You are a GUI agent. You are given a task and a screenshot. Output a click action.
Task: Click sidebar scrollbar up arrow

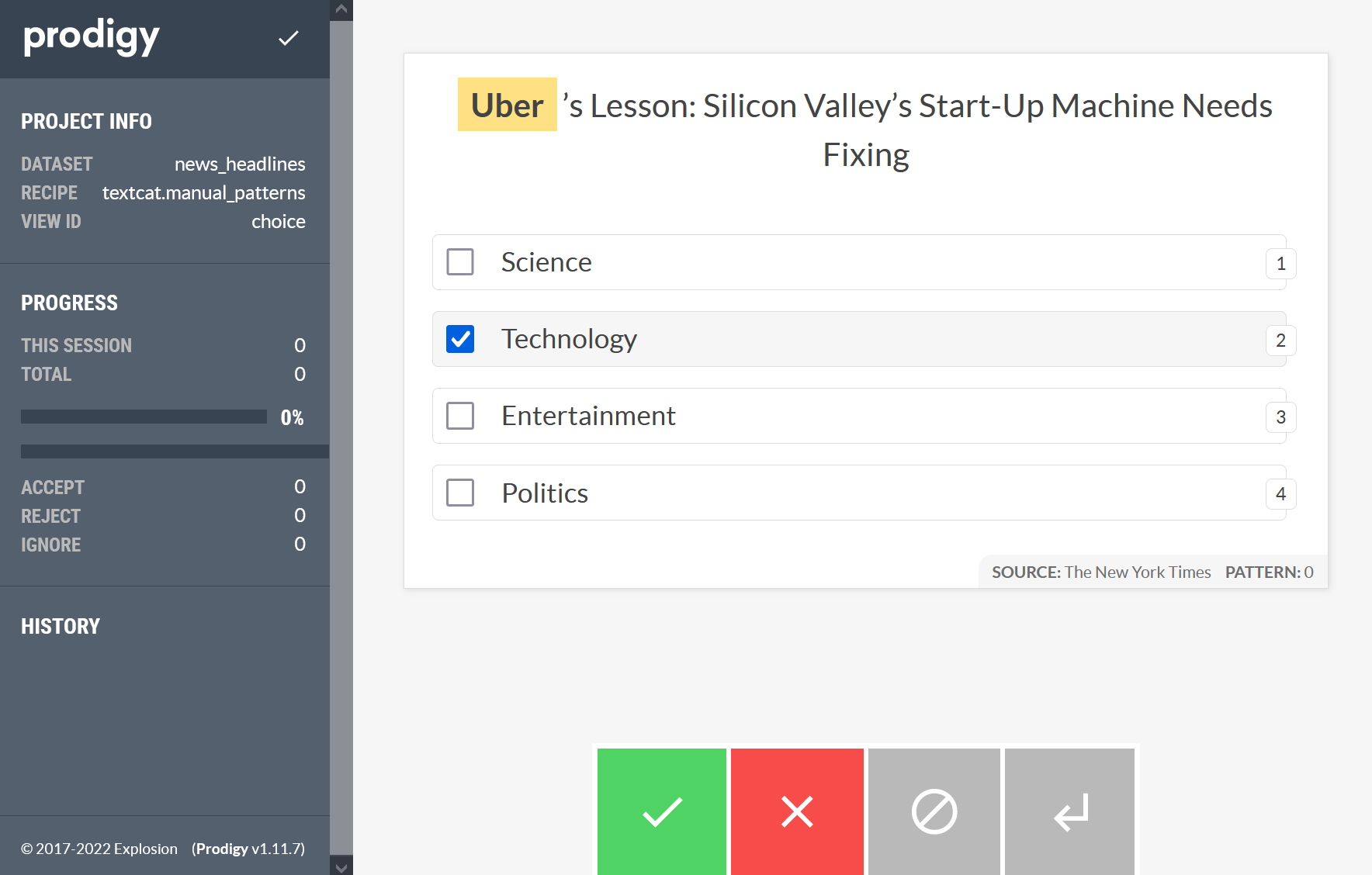pos(341,10)
